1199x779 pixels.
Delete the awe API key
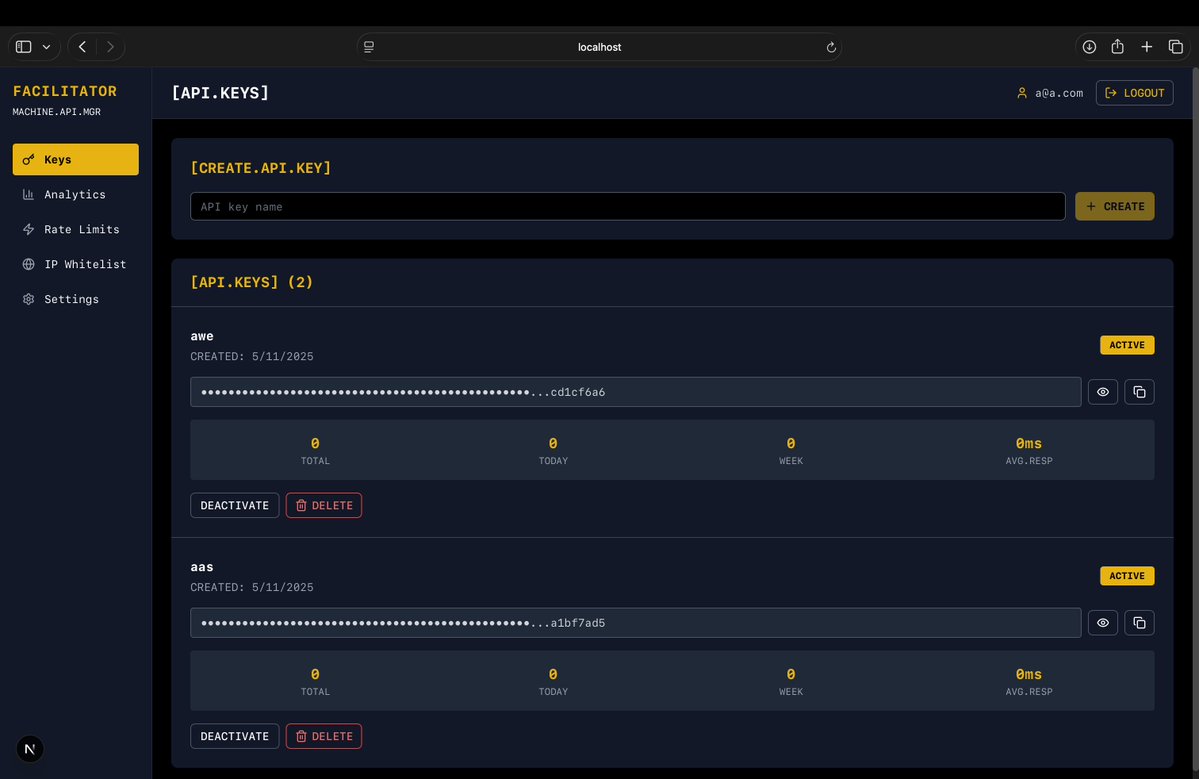[323, 505]
